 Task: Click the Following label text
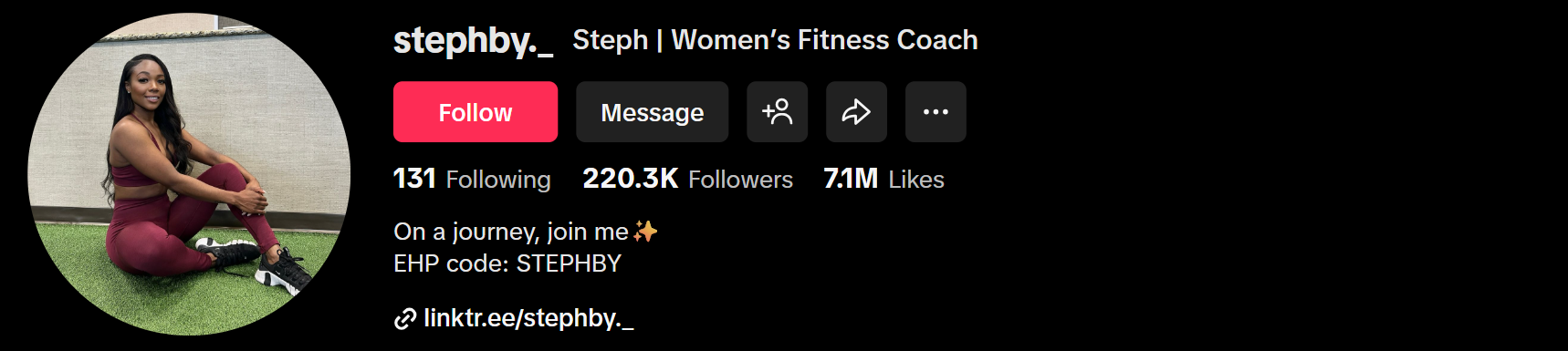[498, 180]
